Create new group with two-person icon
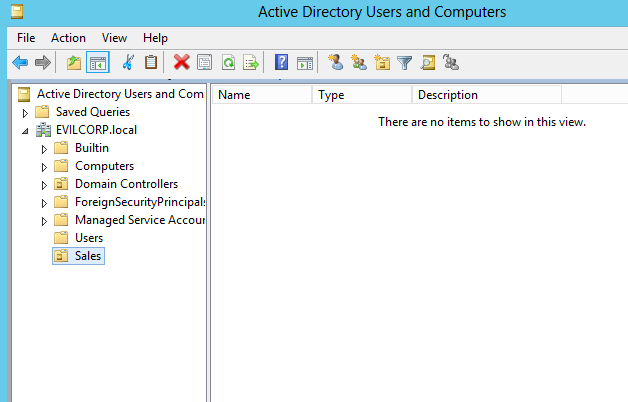Image resolution: width=628 pixels, height=402 pixels. (x=358, y=62)
